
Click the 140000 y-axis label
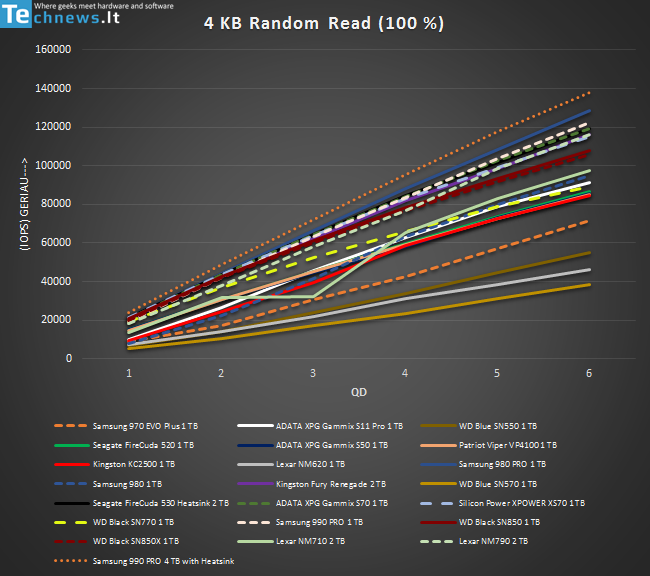(53, 88)
